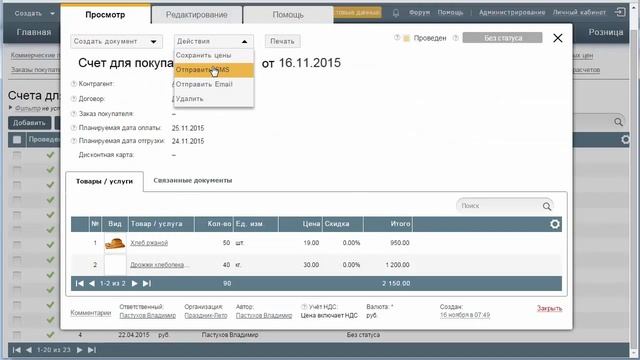This screenshot has width=640, height=360.
Task: Go to previous page of goods table
Action: (92, 283)
